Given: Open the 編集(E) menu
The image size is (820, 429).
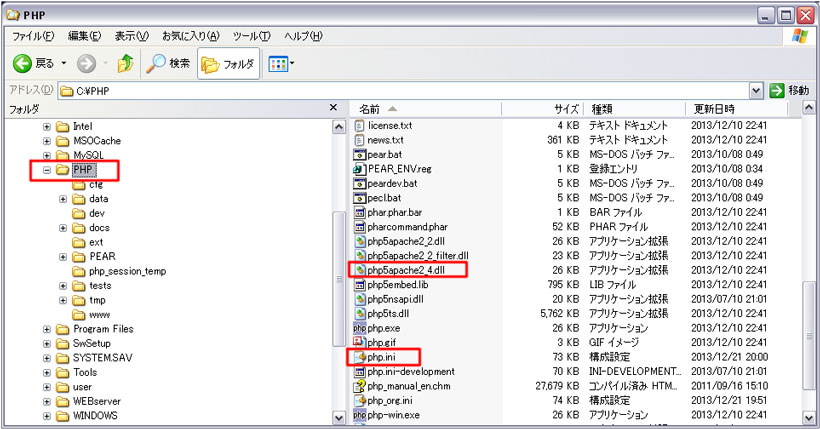Looking at the screenshot, I should [x=84, y=36].
